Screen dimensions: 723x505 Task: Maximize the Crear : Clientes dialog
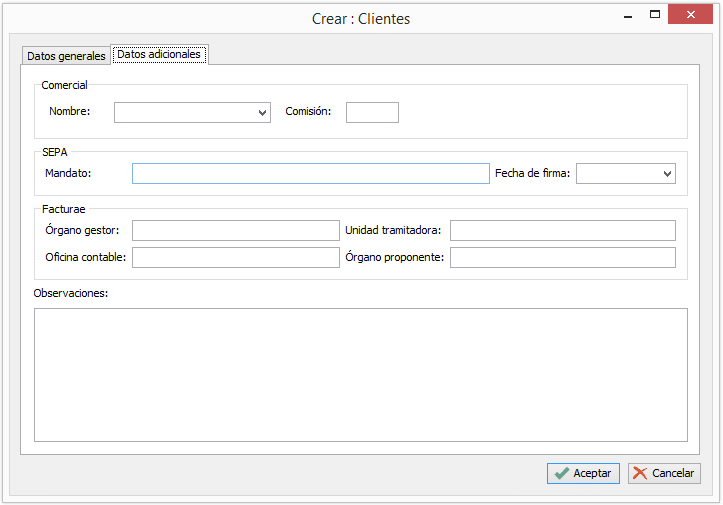tap(655, 15)
